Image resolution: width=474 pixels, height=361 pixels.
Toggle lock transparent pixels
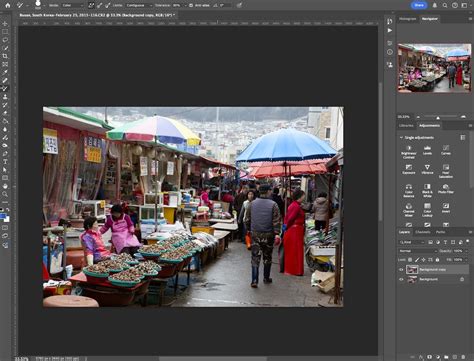pos(410,260)
